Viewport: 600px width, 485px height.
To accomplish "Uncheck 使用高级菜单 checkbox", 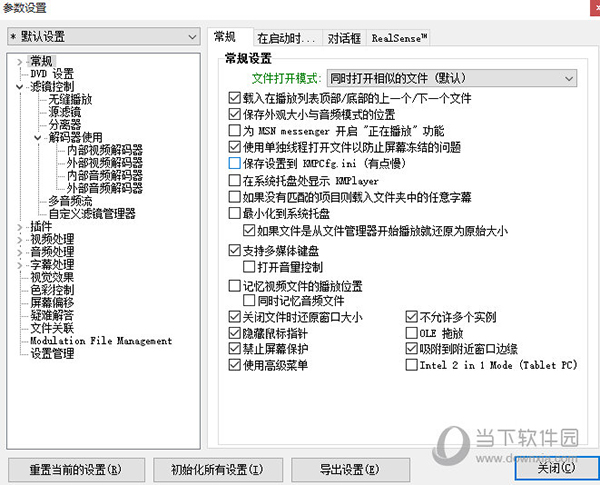I will coord(234,365).
